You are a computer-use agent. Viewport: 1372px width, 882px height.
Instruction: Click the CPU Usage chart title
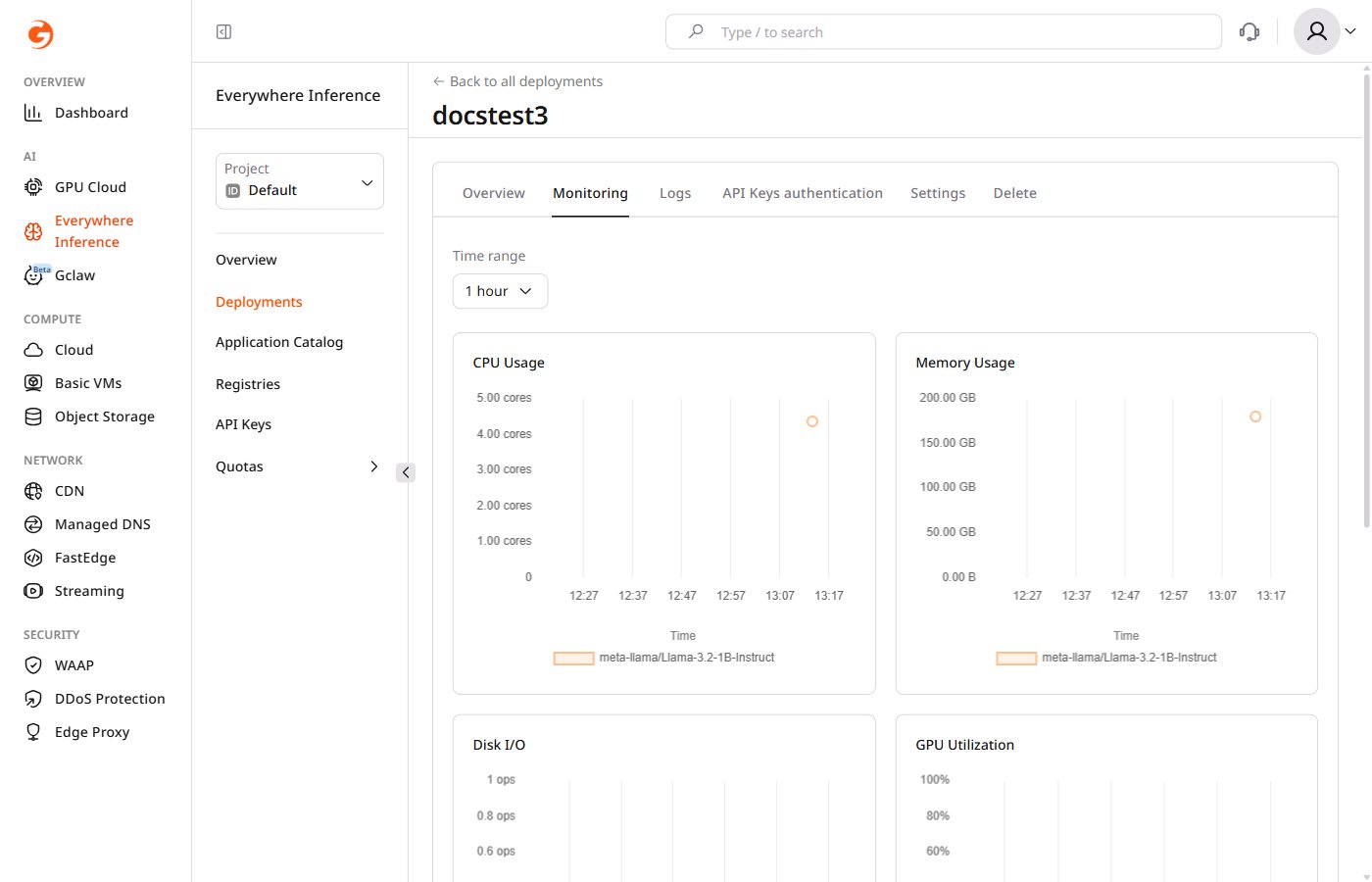[509, 363]
